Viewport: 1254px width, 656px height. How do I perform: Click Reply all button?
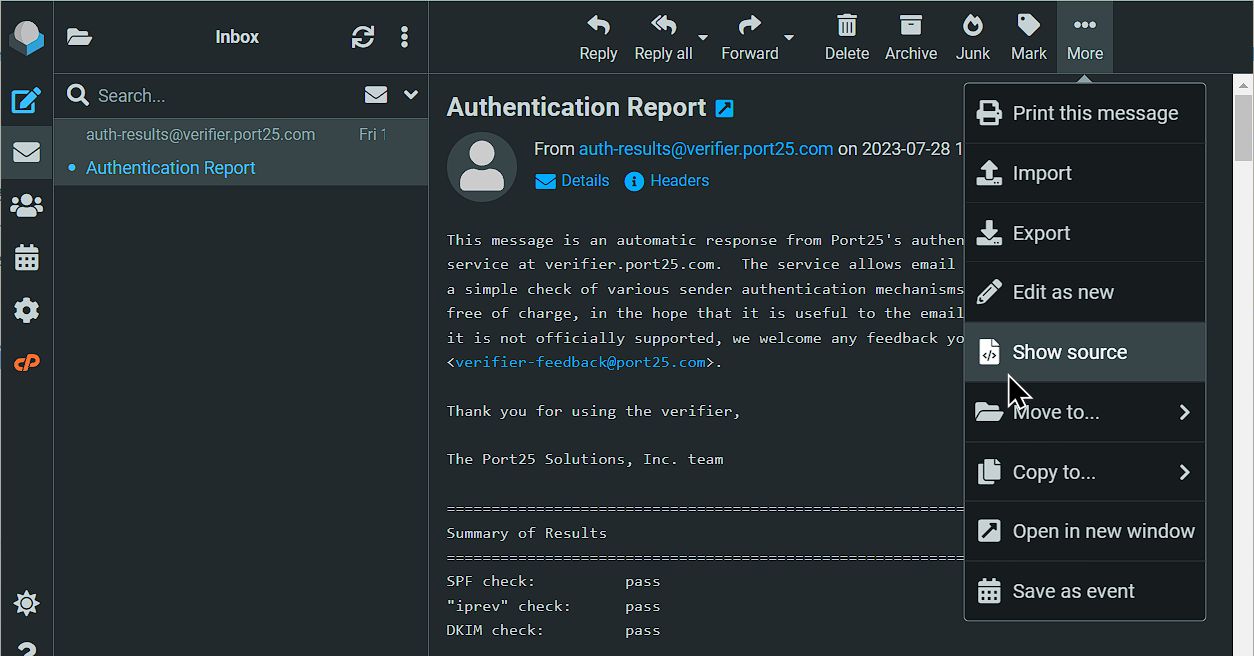(x=663, y=37)
